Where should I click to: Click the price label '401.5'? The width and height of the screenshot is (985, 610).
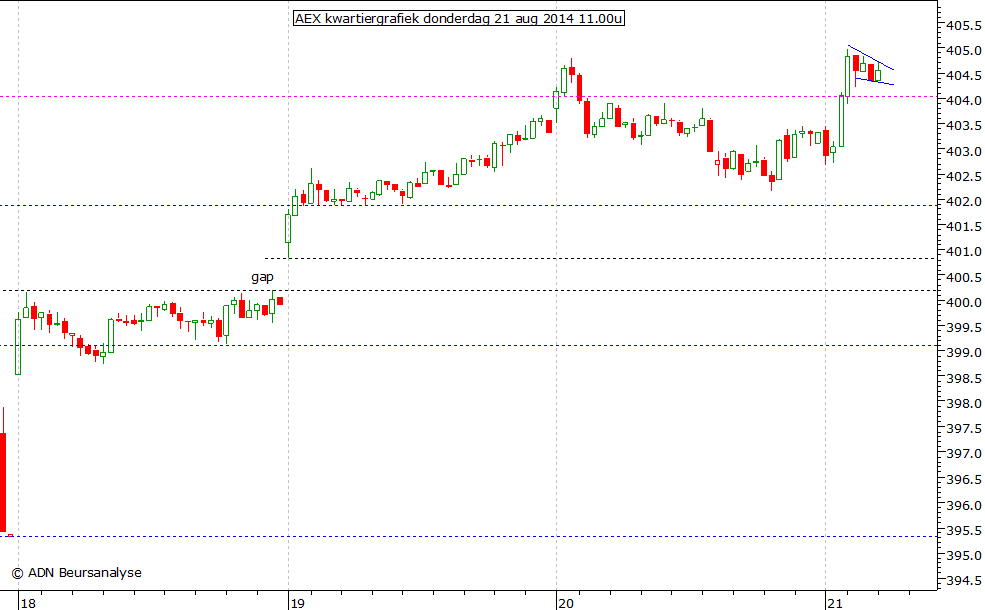964,226
